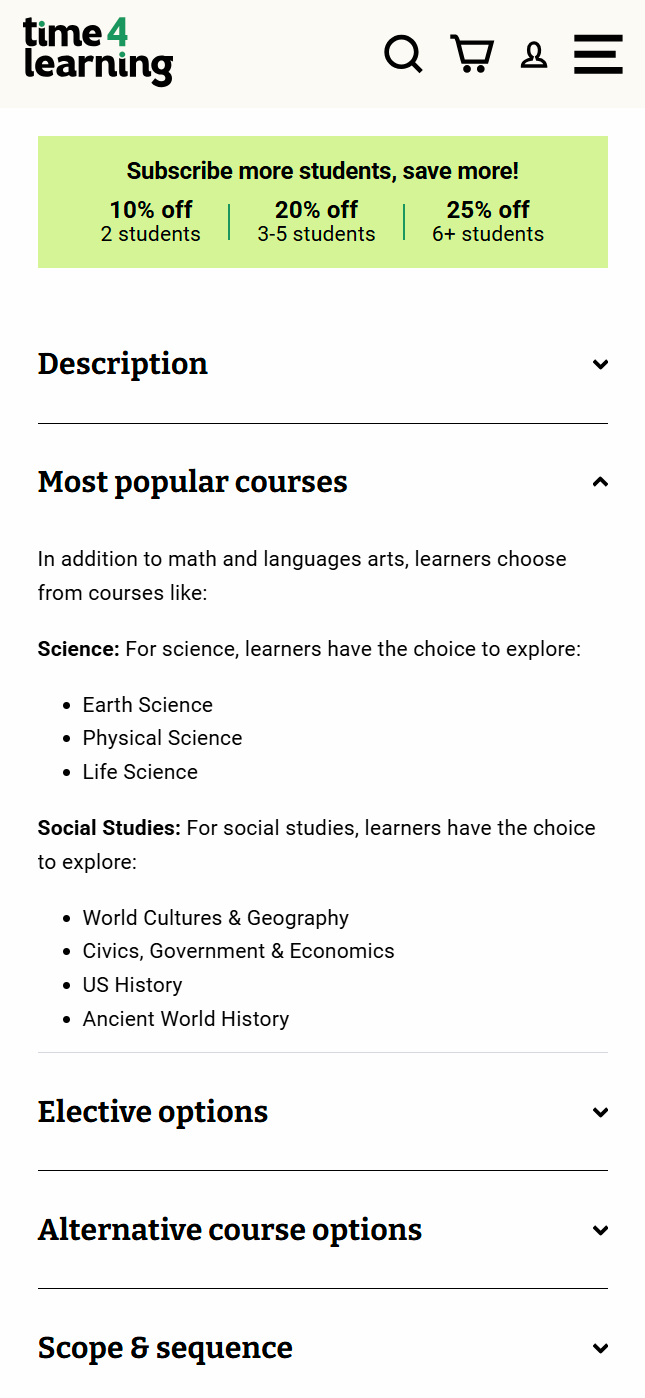Select the Elective options heading
Image resolution: width=645 pixels, height=1398 pixels.
click(x=153, y=1112)
